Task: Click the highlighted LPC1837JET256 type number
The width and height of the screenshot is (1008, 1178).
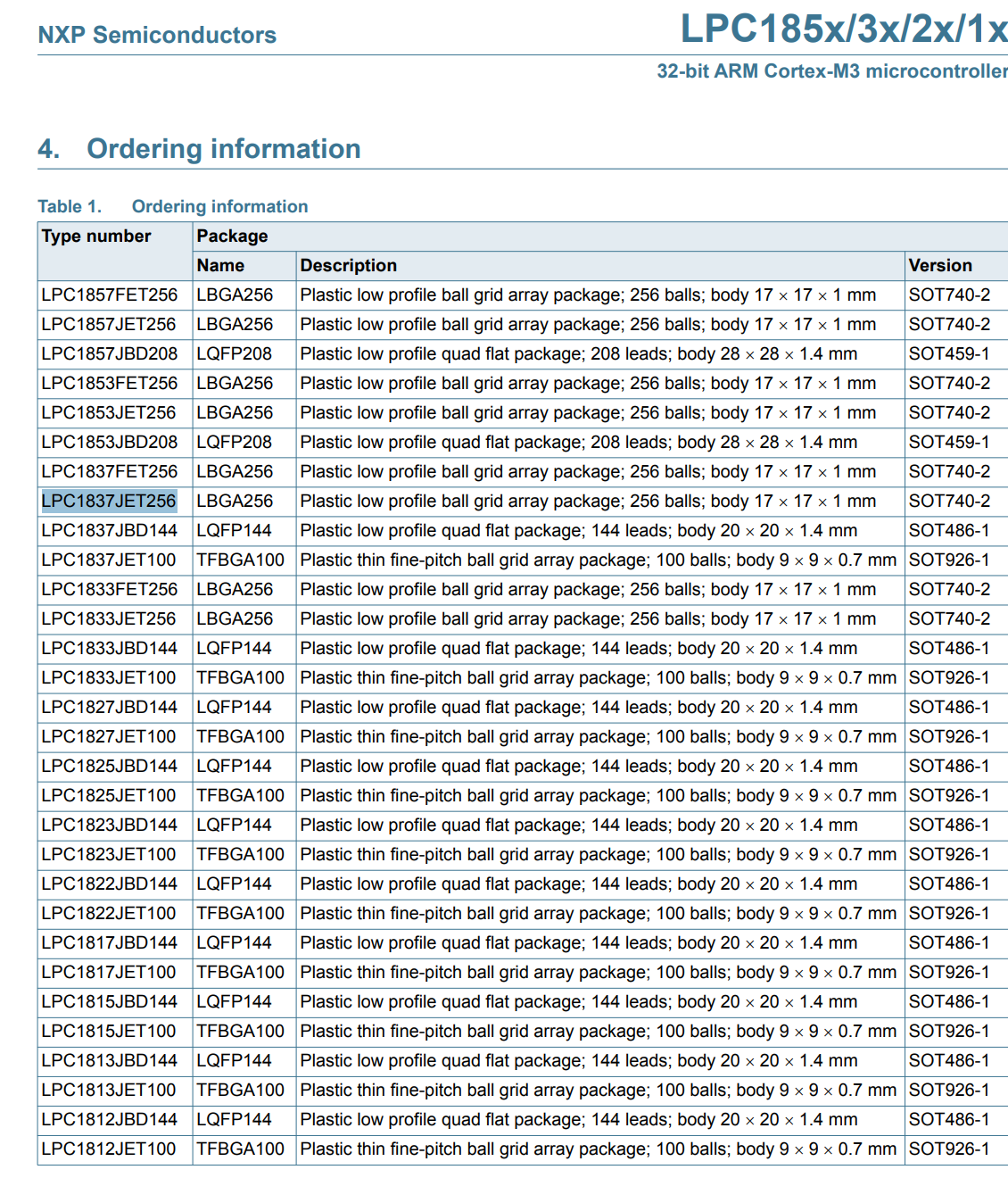Action: 109,501
